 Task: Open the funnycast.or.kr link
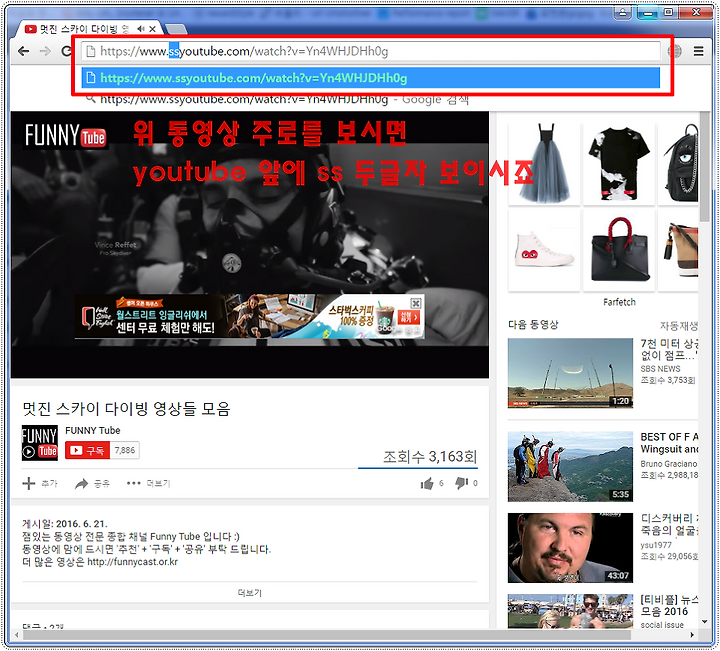132,562
